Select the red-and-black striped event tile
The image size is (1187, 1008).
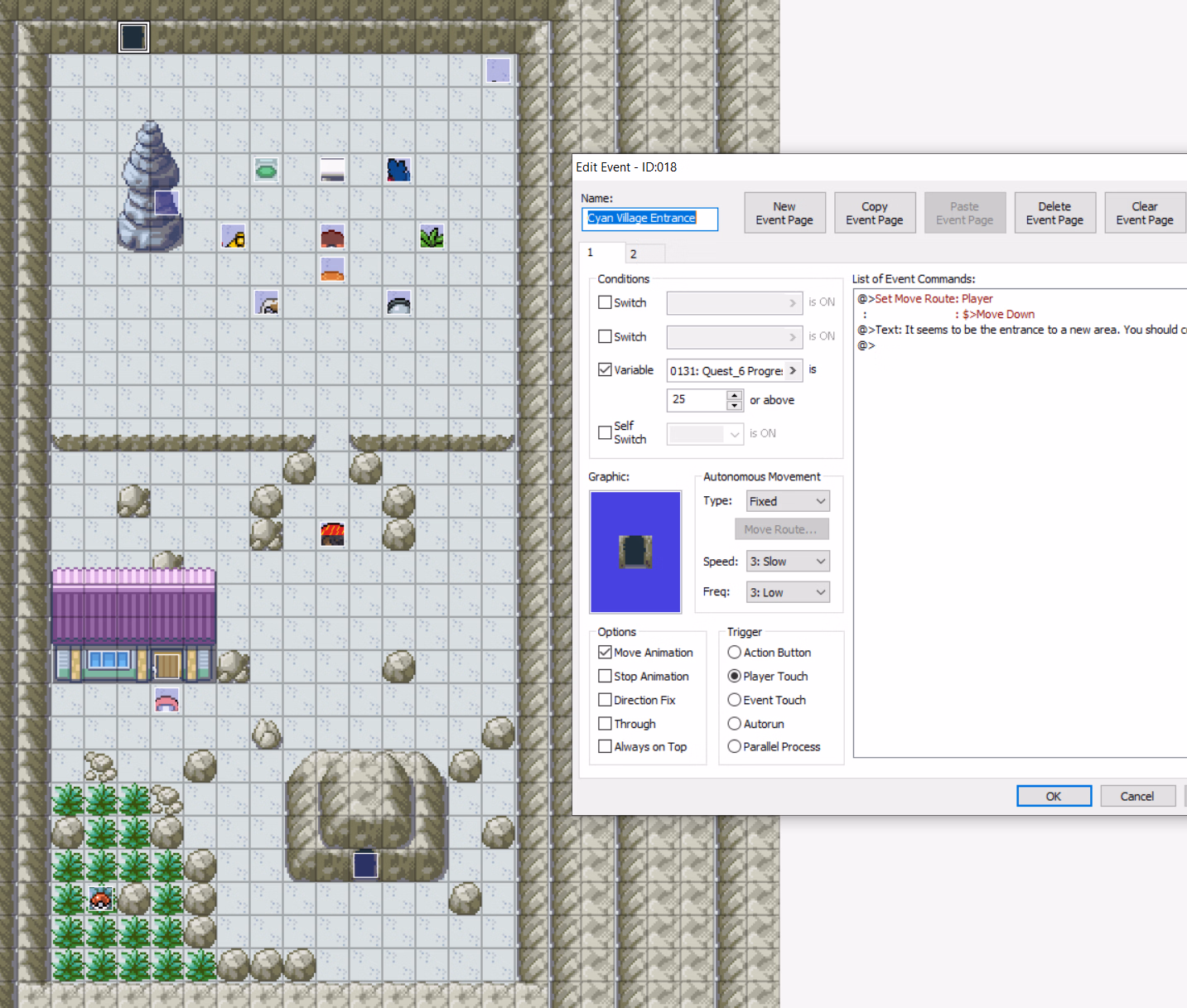(x=332, y=534)
